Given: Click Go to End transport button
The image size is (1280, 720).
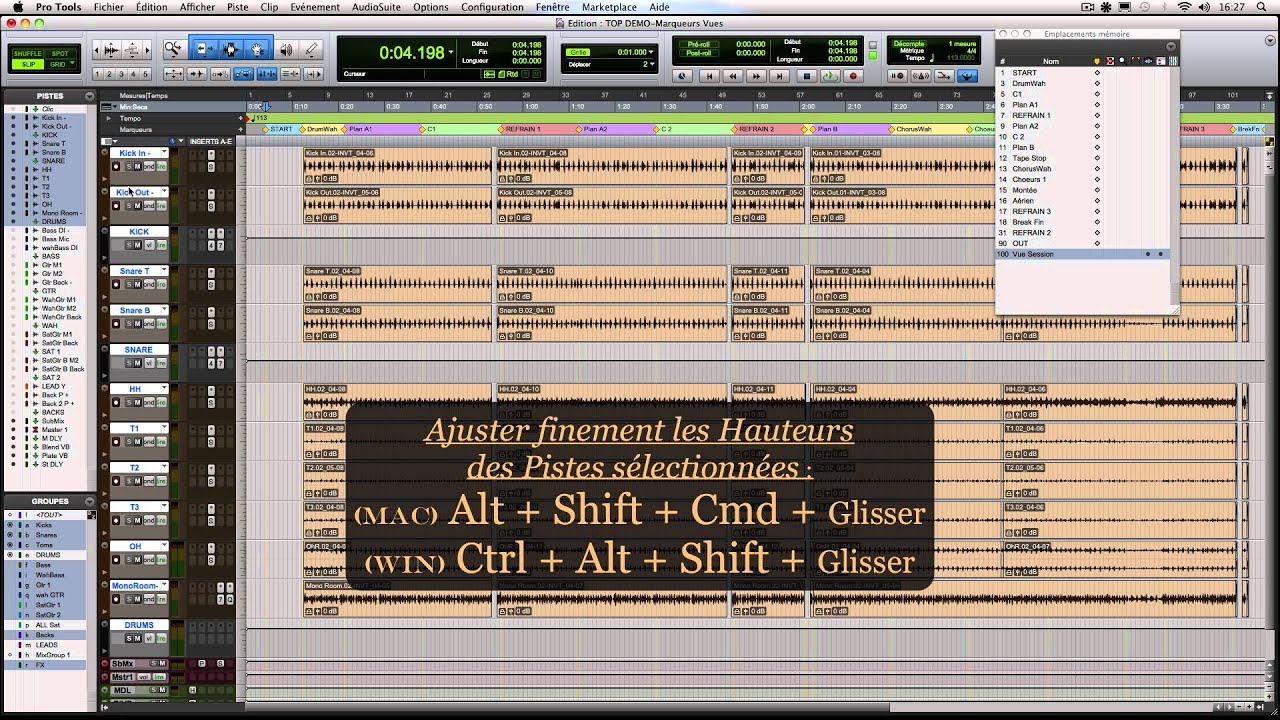Looking at the screenshot, I should [x=780, y=76].
